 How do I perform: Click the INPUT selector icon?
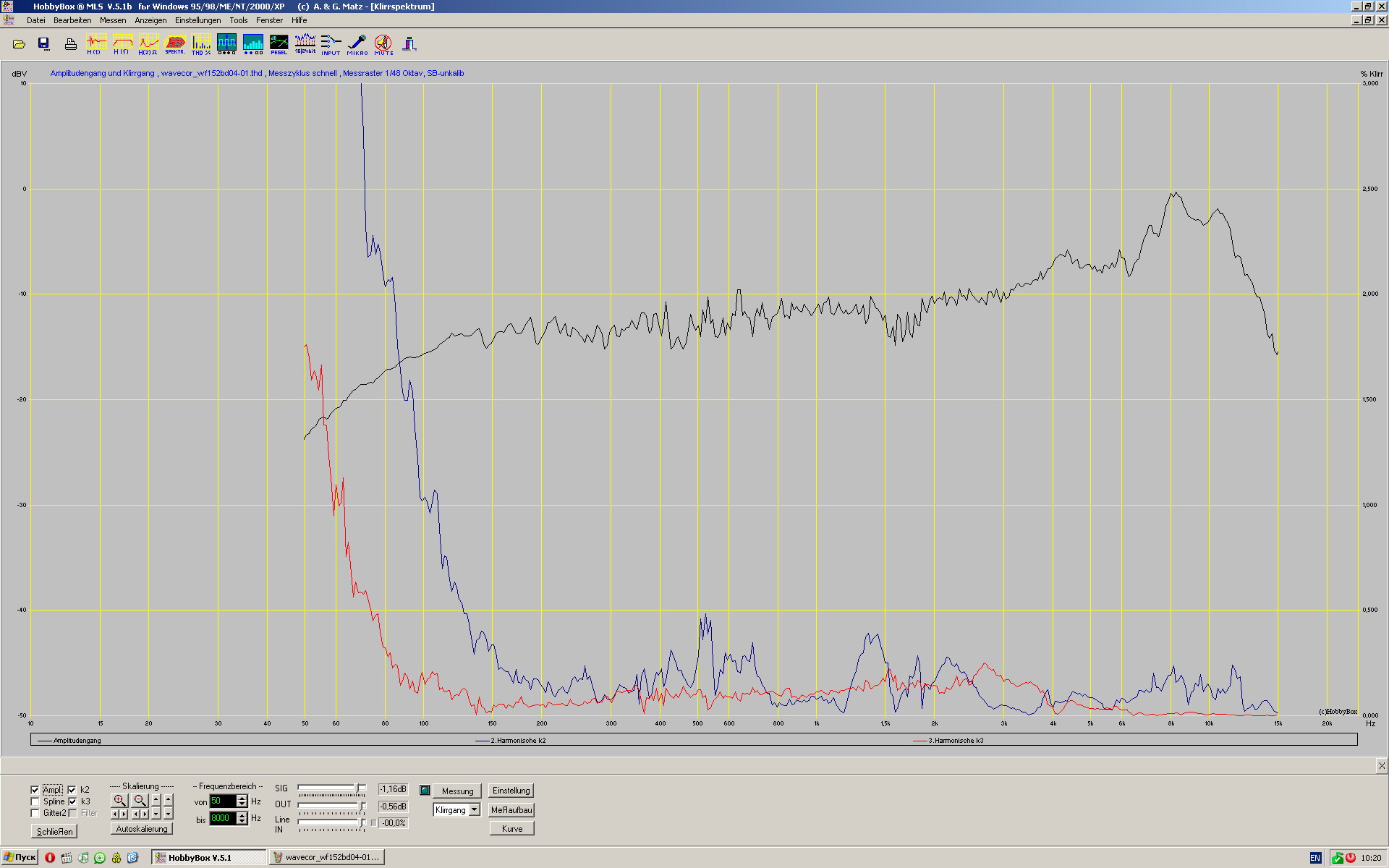click(x=331, y=43)
